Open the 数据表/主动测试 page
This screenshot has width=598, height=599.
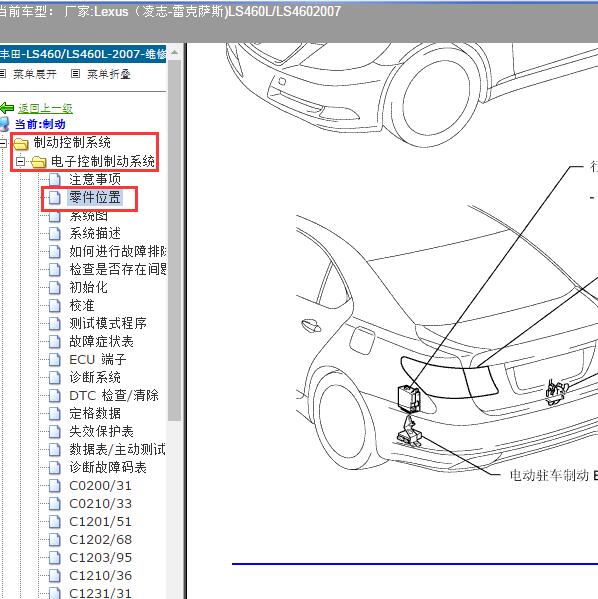[118, 449]
